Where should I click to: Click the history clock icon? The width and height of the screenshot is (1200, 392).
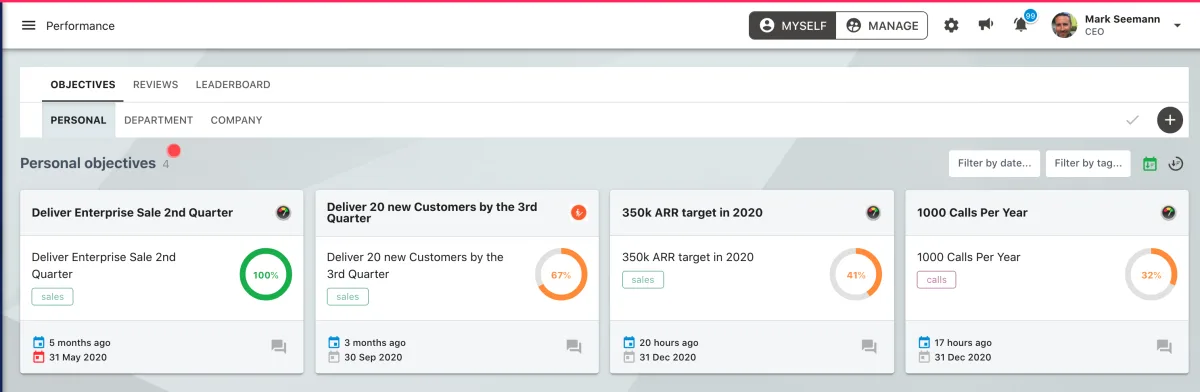pyautogui.click(x=1176, y=164)
